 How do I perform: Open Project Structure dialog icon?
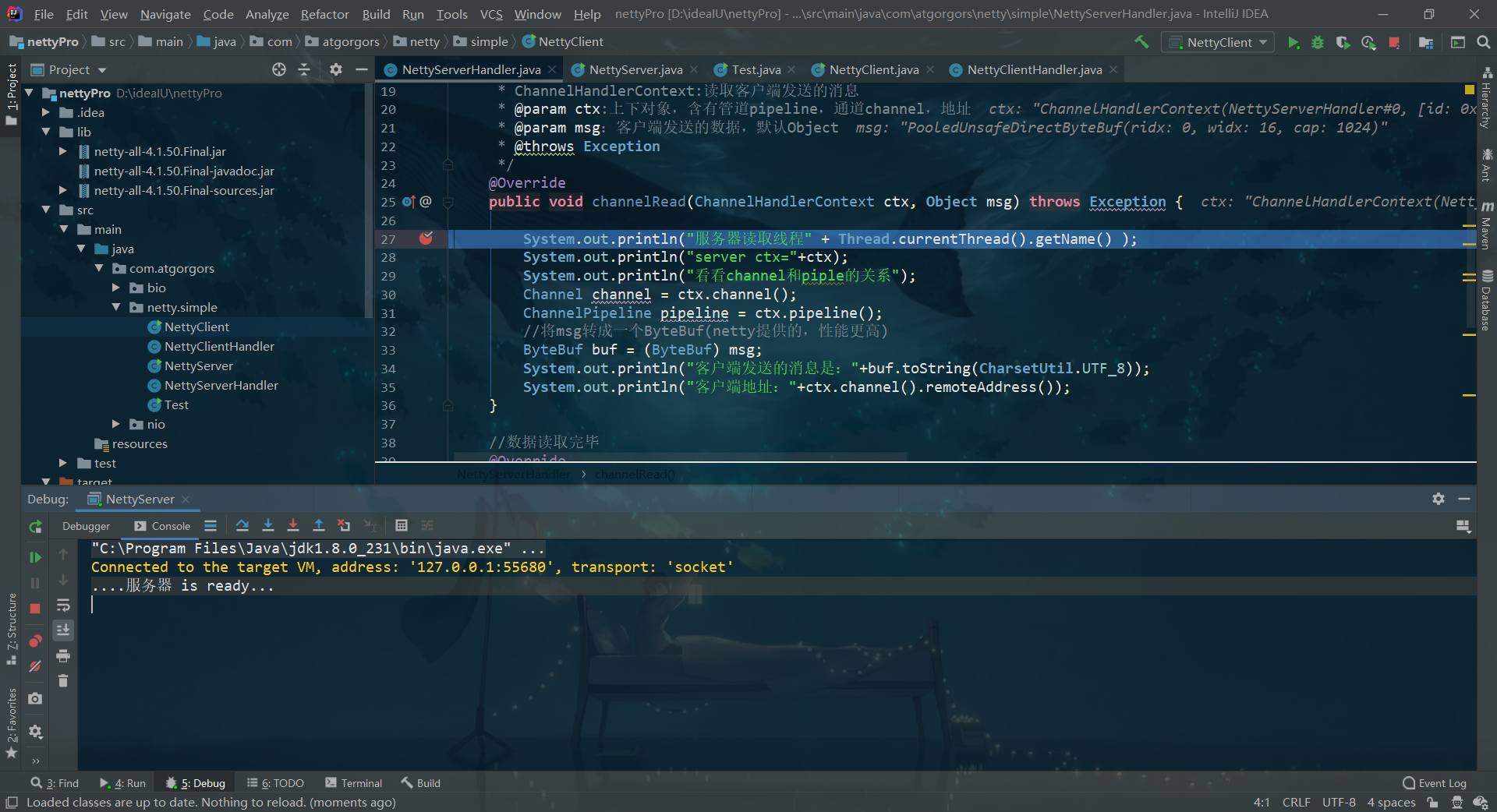1426,42
